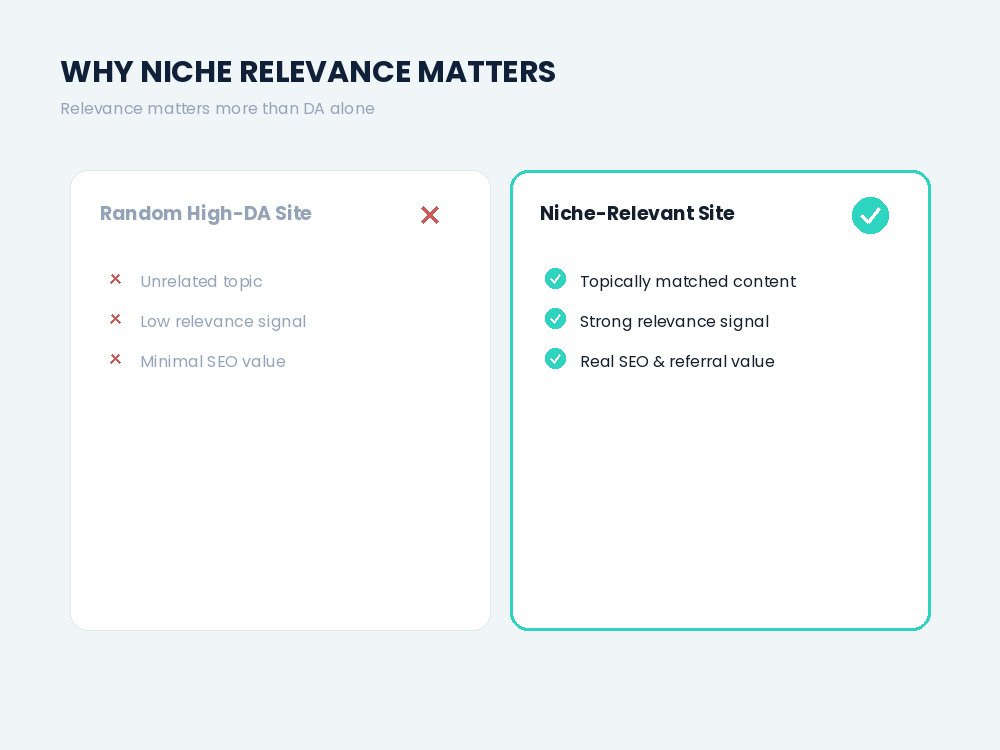Screen dimensions: 1000x750
Task: Click the text 'Real SEO & referral value'
Action: pos(677,362)
